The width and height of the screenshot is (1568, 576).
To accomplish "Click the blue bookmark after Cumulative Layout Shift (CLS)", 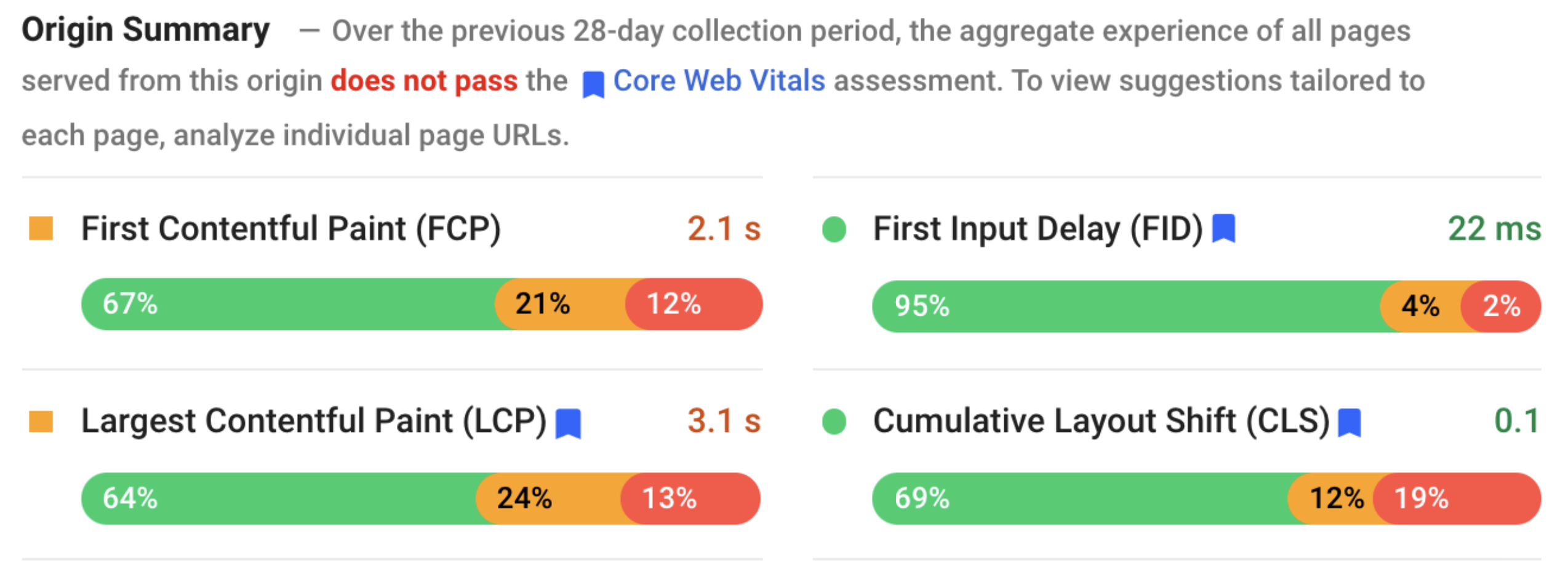I will point(1350,423).
